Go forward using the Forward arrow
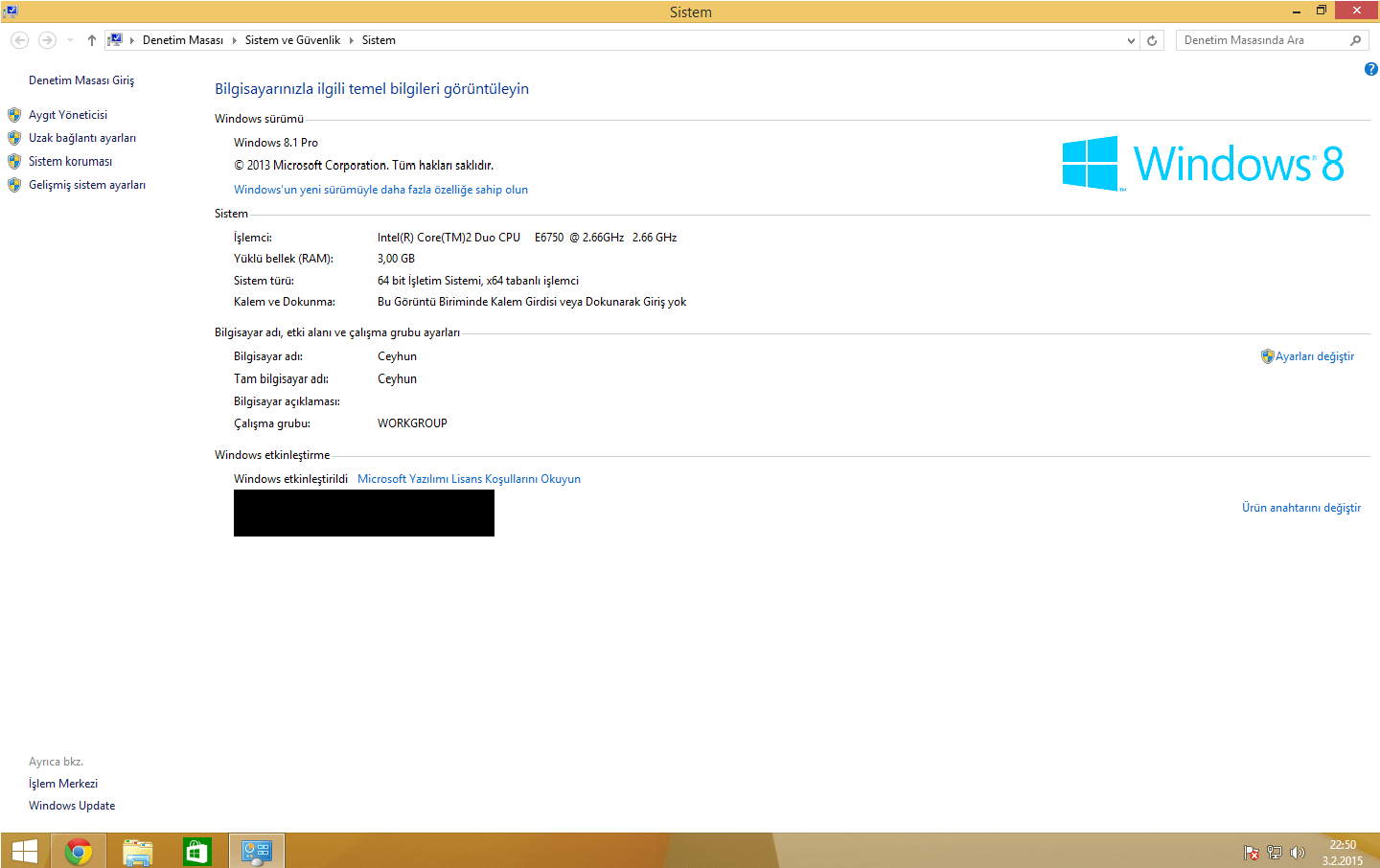The height and width of the screenshot is (868, 1380). click(47, 40)
